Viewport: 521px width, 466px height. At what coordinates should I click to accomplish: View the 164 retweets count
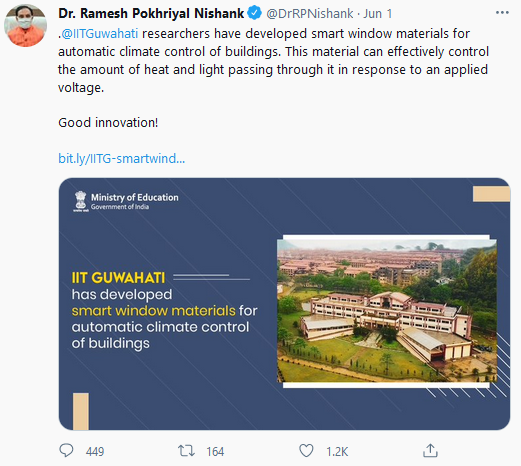tap(215, 452)
